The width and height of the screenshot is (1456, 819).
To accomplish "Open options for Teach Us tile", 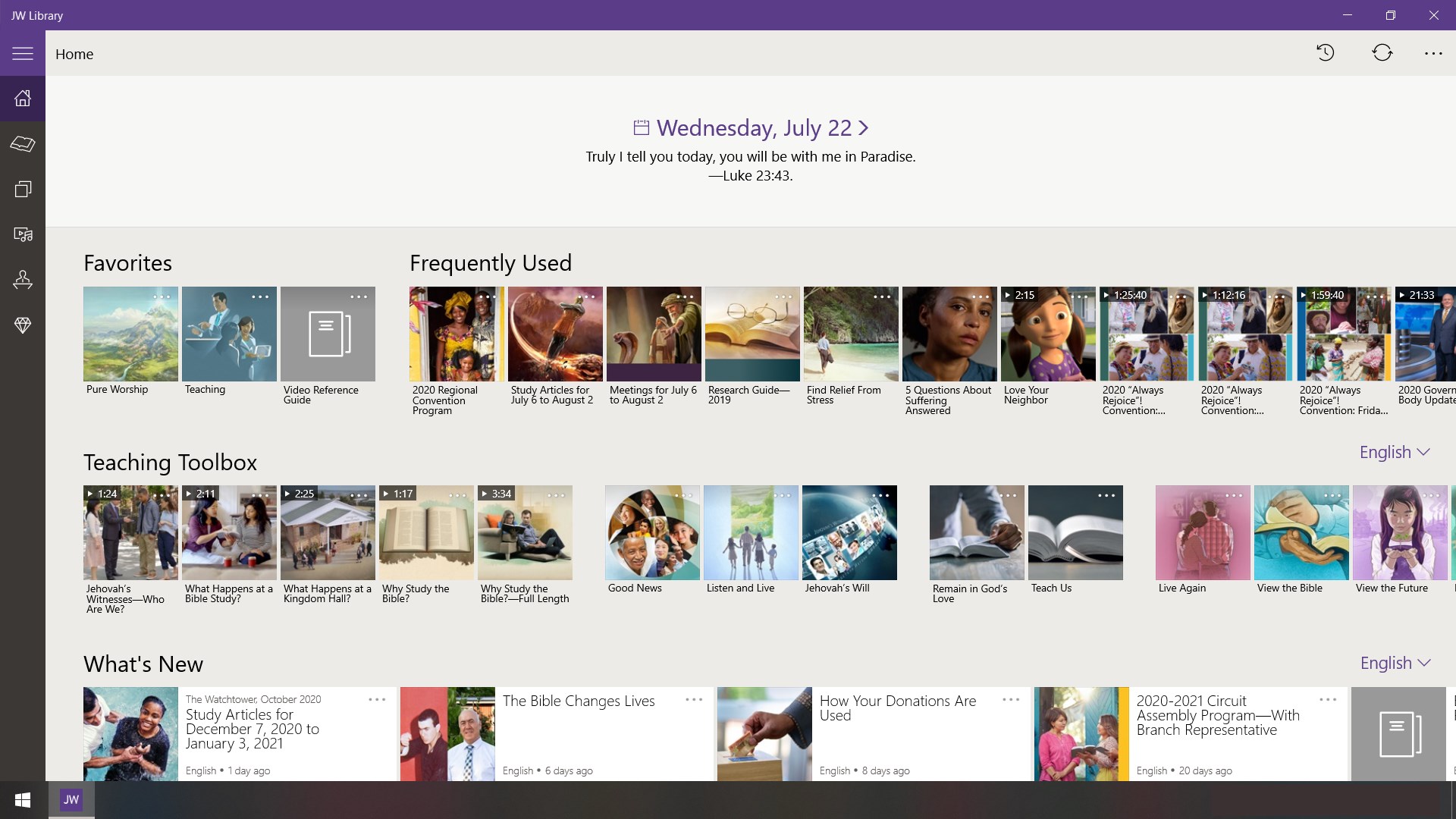I will coord(1106,495).
